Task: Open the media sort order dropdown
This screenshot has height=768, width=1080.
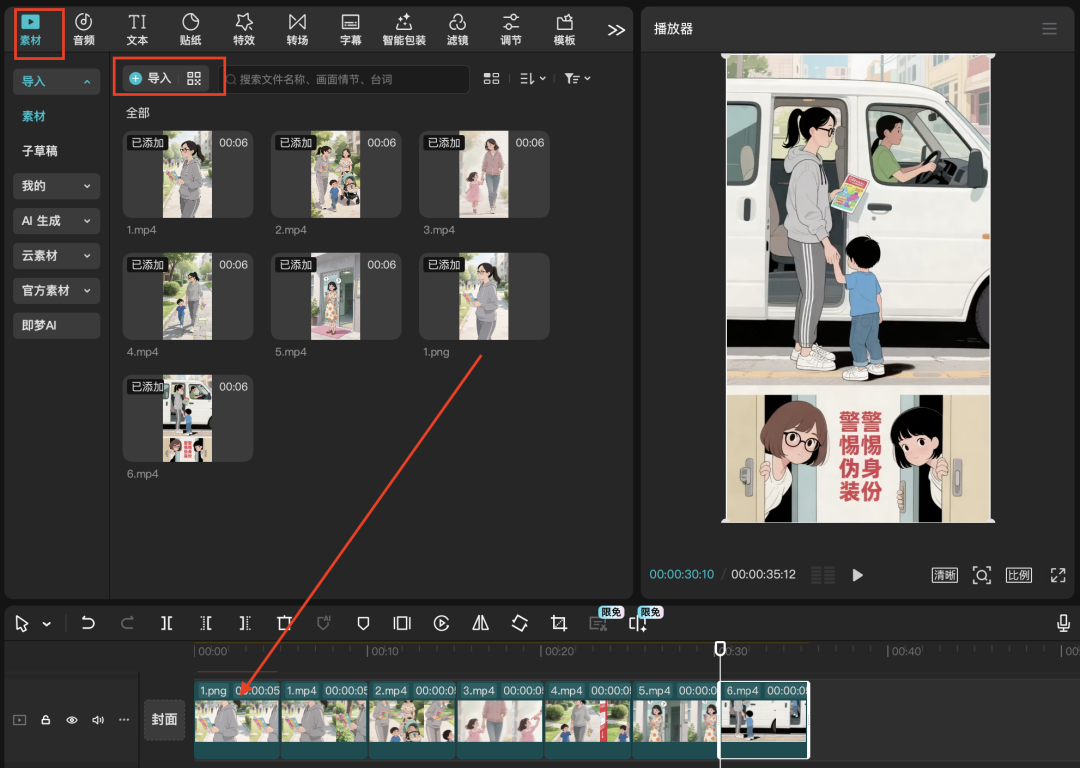Action: 532,78
